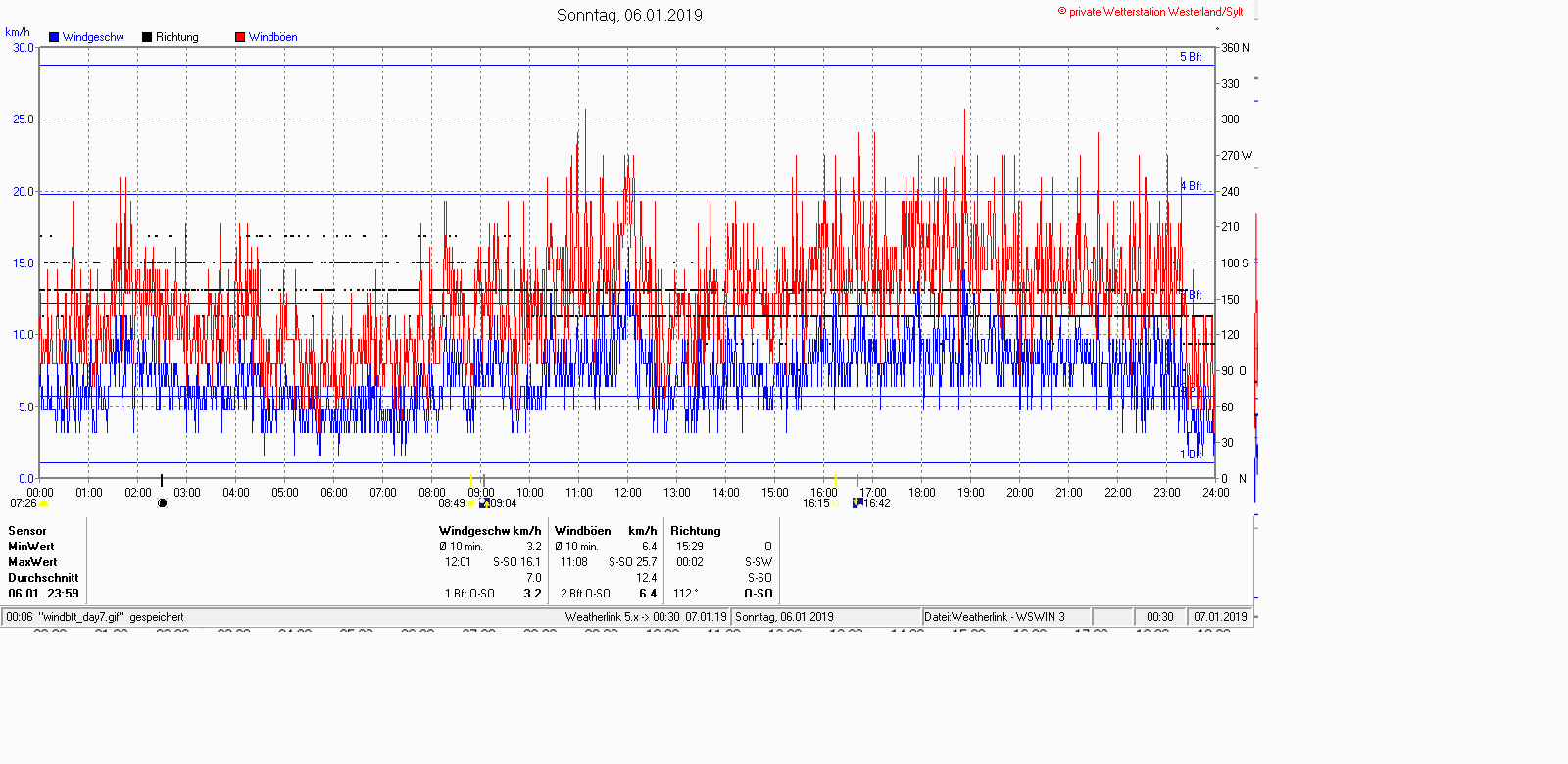Click the Durchschnitt row header

(43, 578)
